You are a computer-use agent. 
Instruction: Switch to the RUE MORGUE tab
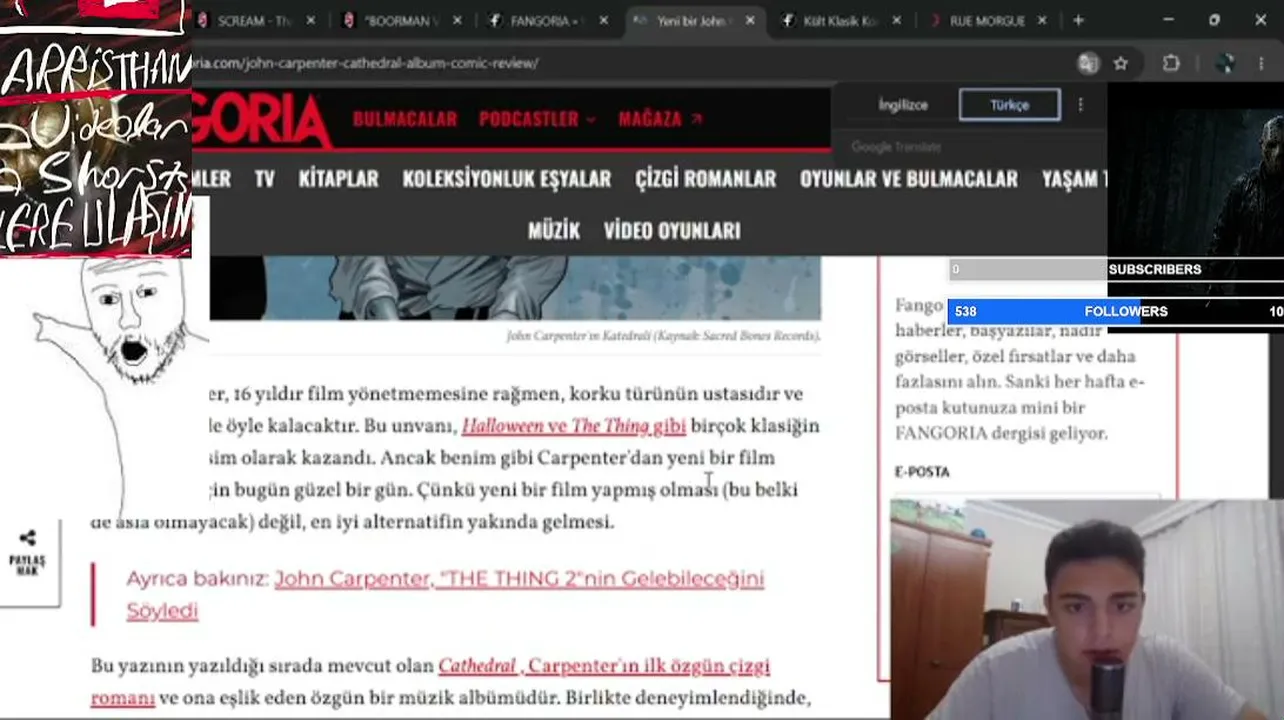[x=986, y=20]
